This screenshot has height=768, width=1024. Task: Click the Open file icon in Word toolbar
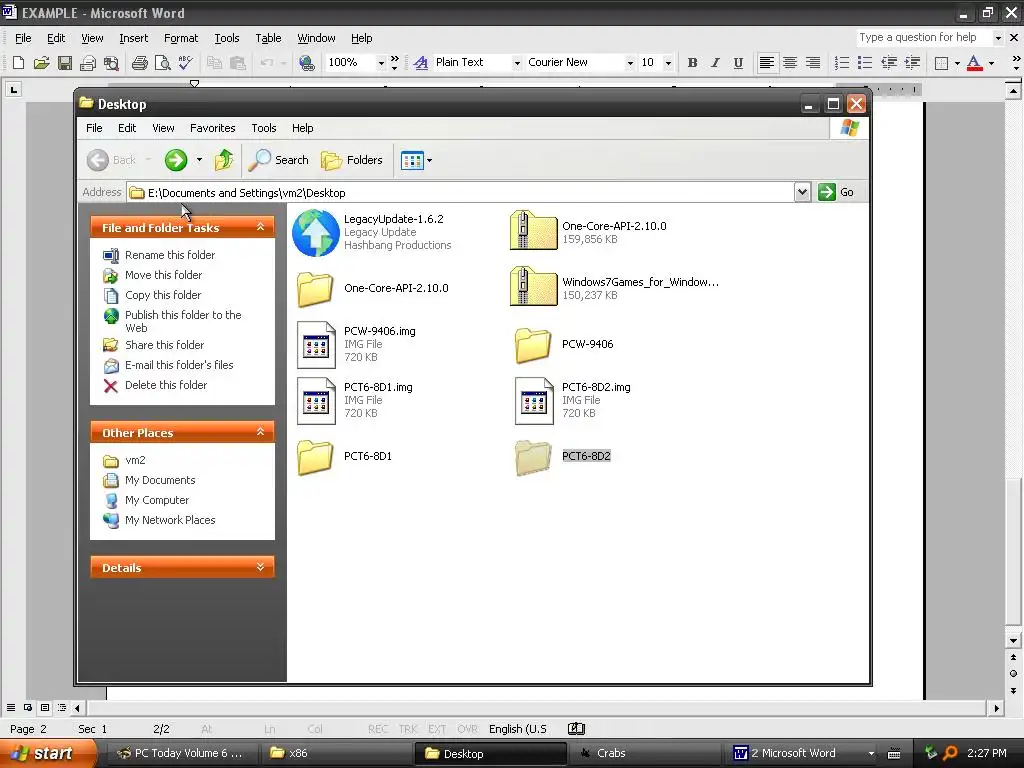(42, 63)
